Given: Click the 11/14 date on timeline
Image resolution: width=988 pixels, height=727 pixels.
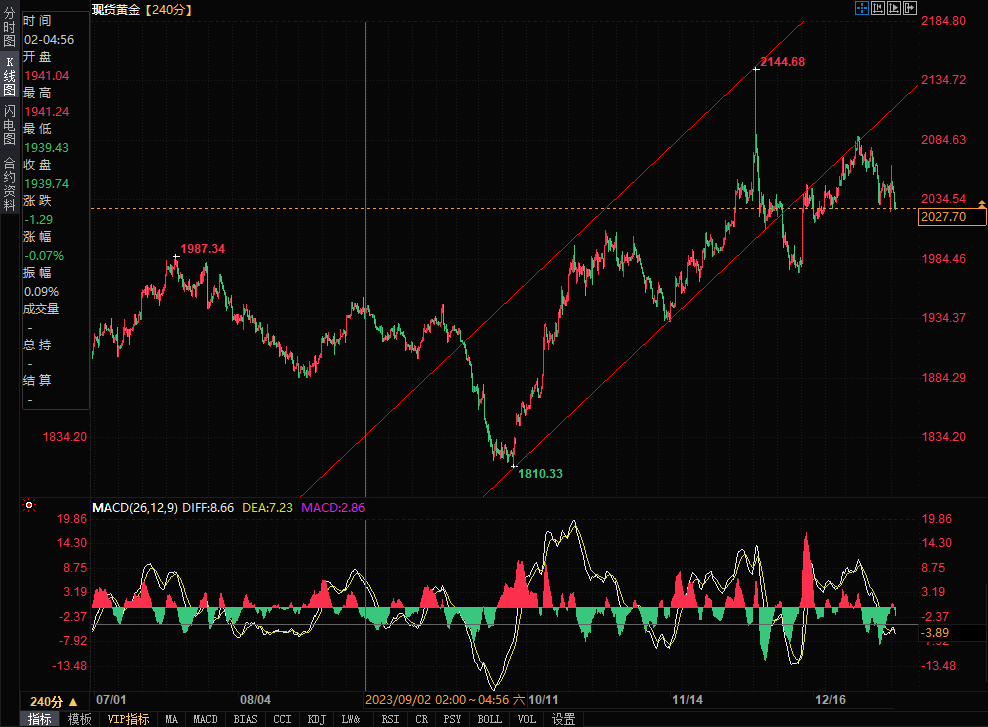Looking at the screenshot, I should click(688, 701).
